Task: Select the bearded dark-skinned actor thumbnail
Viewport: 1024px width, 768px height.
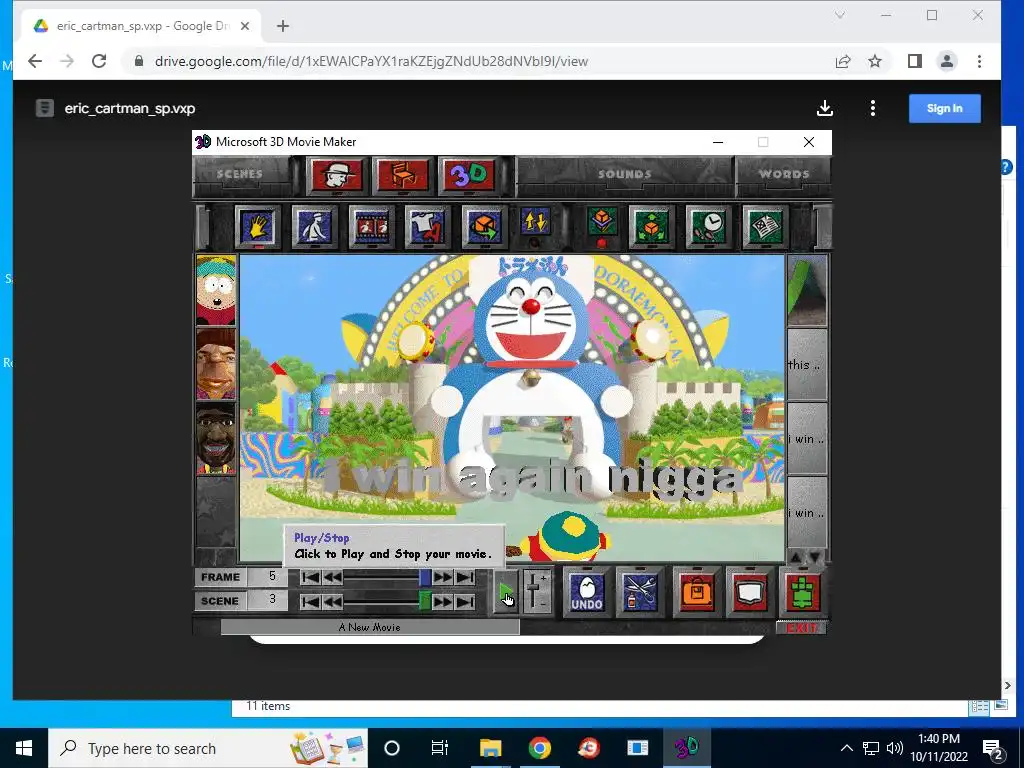Action: point(216,438)
